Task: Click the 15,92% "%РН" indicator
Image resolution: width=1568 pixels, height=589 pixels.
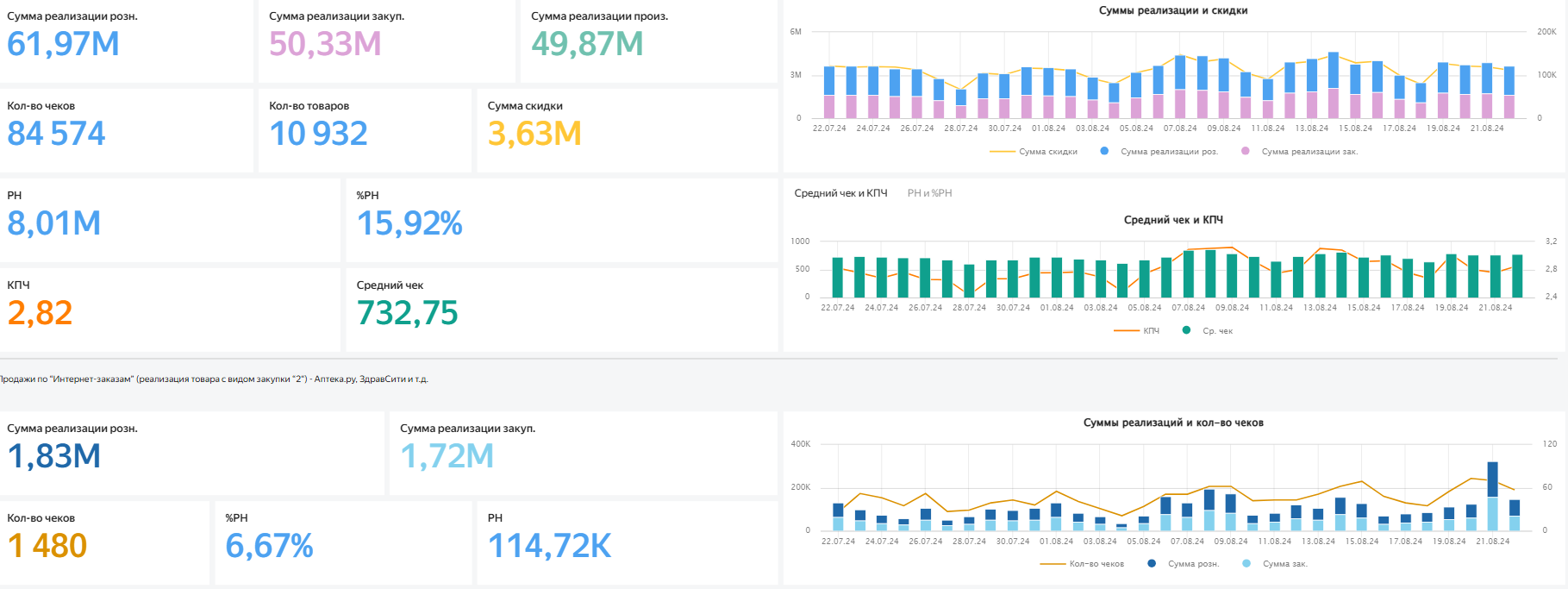Action: [409, 223]
